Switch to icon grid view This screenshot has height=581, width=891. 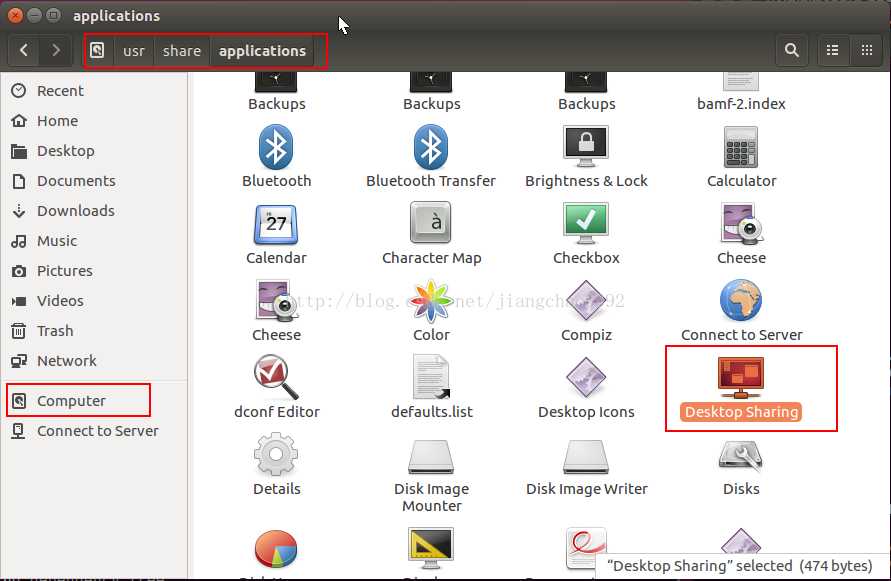[x=867, y=51]
